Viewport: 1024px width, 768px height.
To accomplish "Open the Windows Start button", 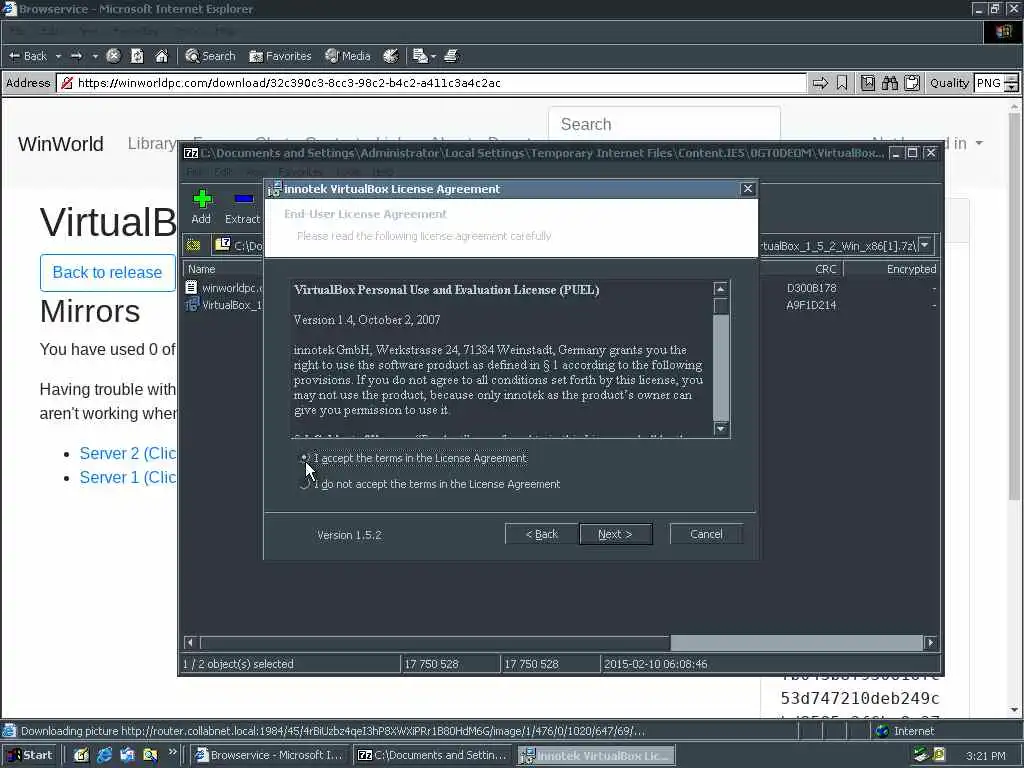I will tap(30, 755).
